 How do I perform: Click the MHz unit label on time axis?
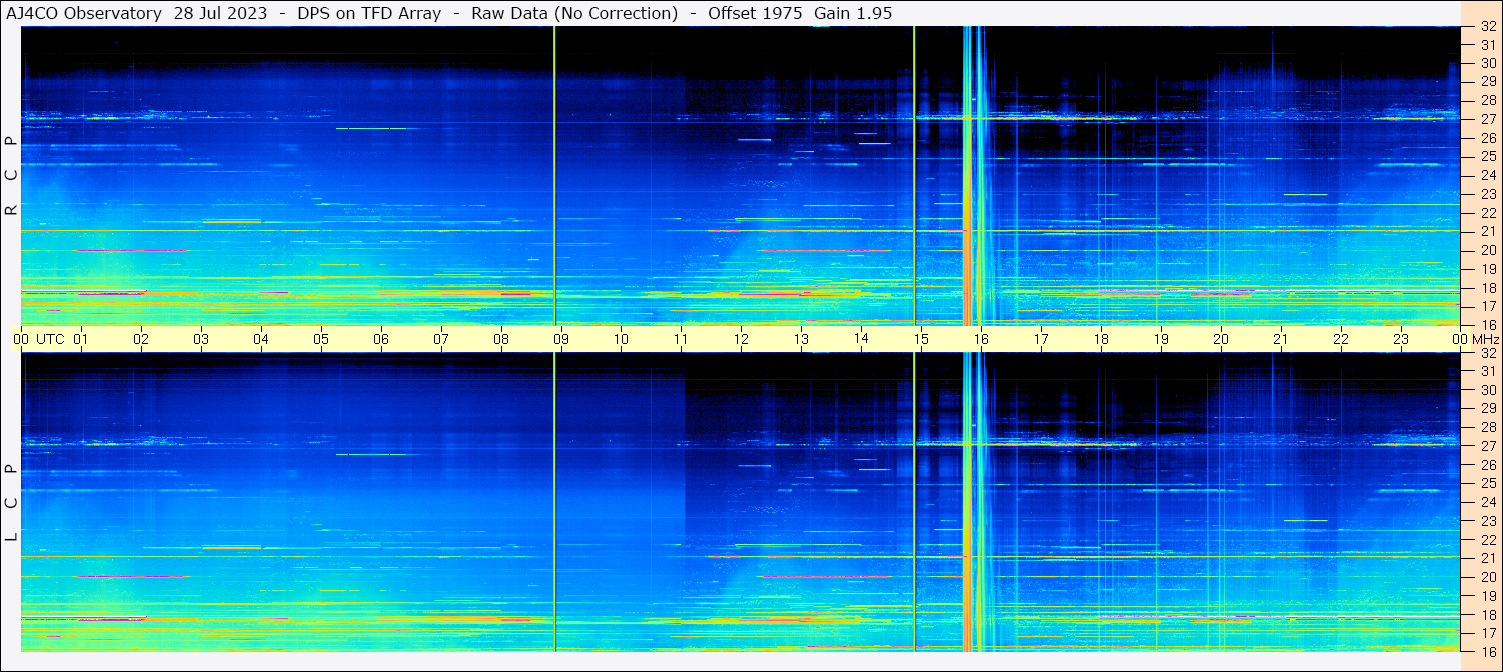click(1485, 339)
